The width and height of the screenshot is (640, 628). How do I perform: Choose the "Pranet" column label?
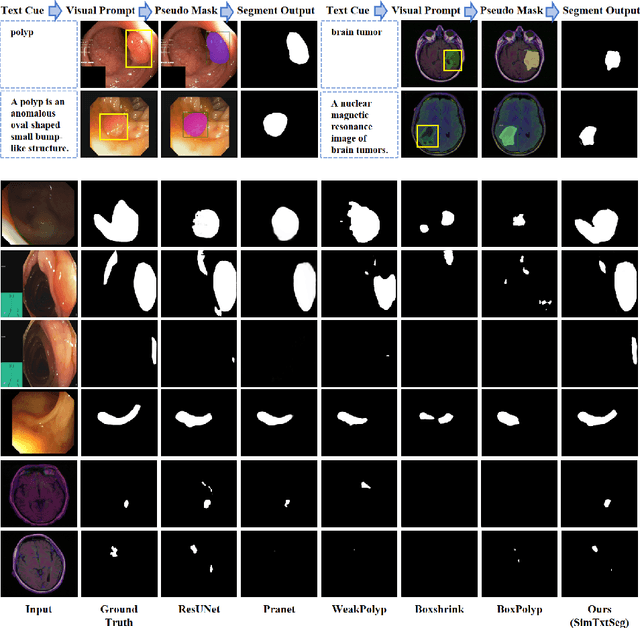[x=278, y=607]
